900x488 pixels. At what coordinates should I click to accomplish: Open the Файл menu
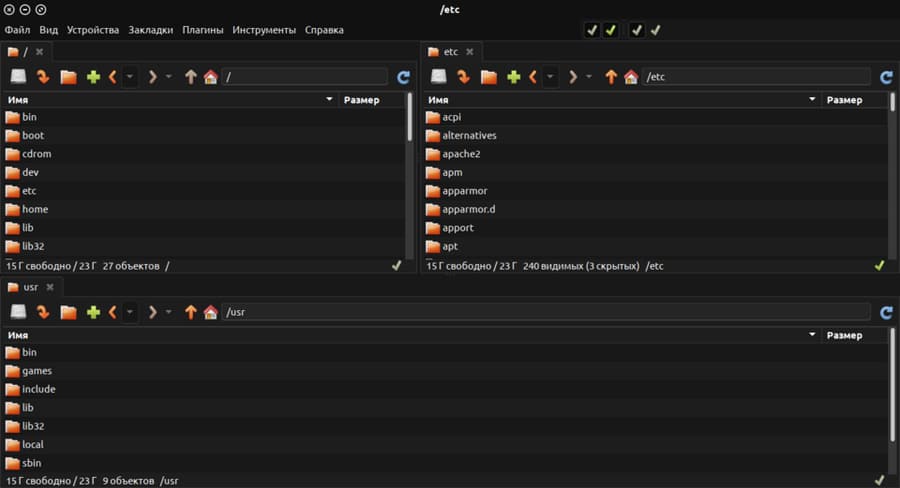pyautogui.click(x=17, y=30)
